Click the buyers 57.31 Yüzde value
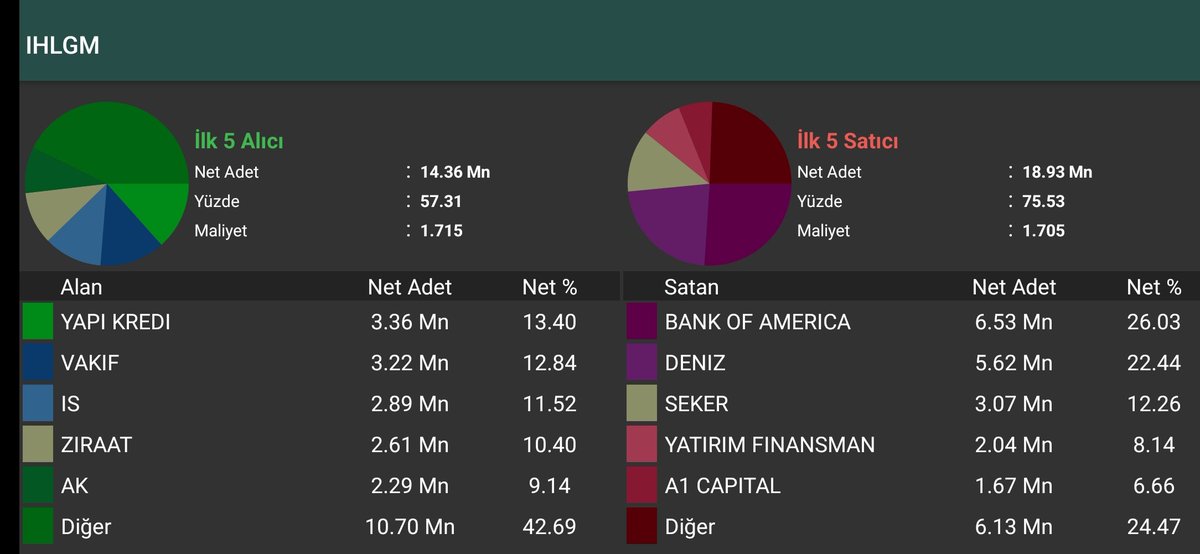 [441, 201]
